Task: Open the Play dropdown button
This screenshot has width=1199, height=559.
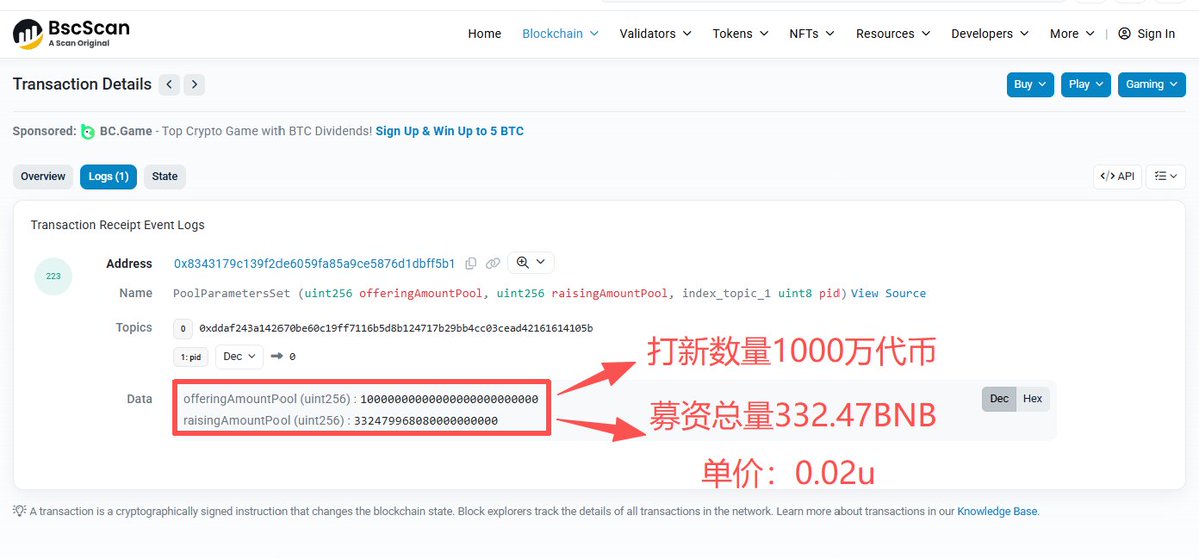Action: point(1086,84)
